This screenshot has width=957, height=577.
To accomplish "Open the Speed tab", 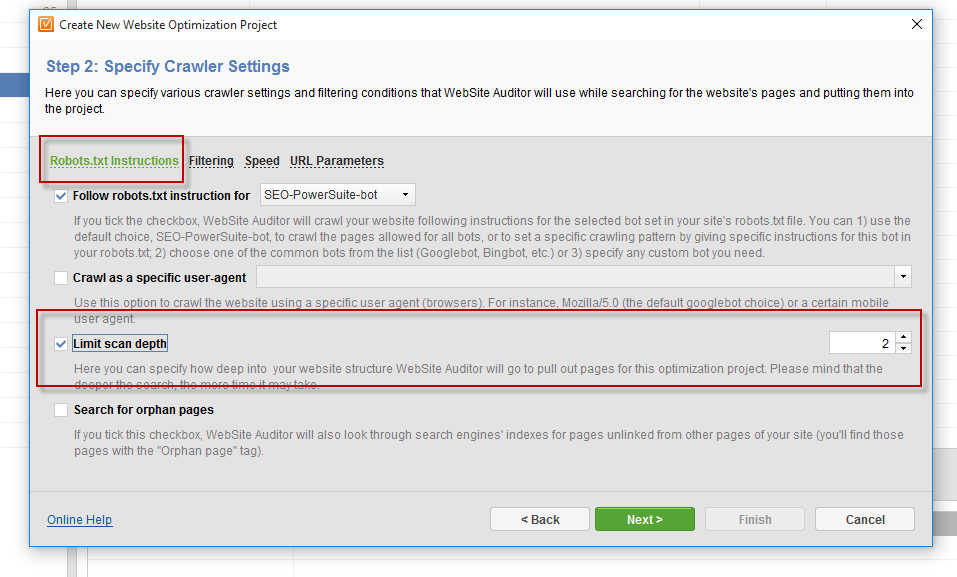I will tap(262, 161).
